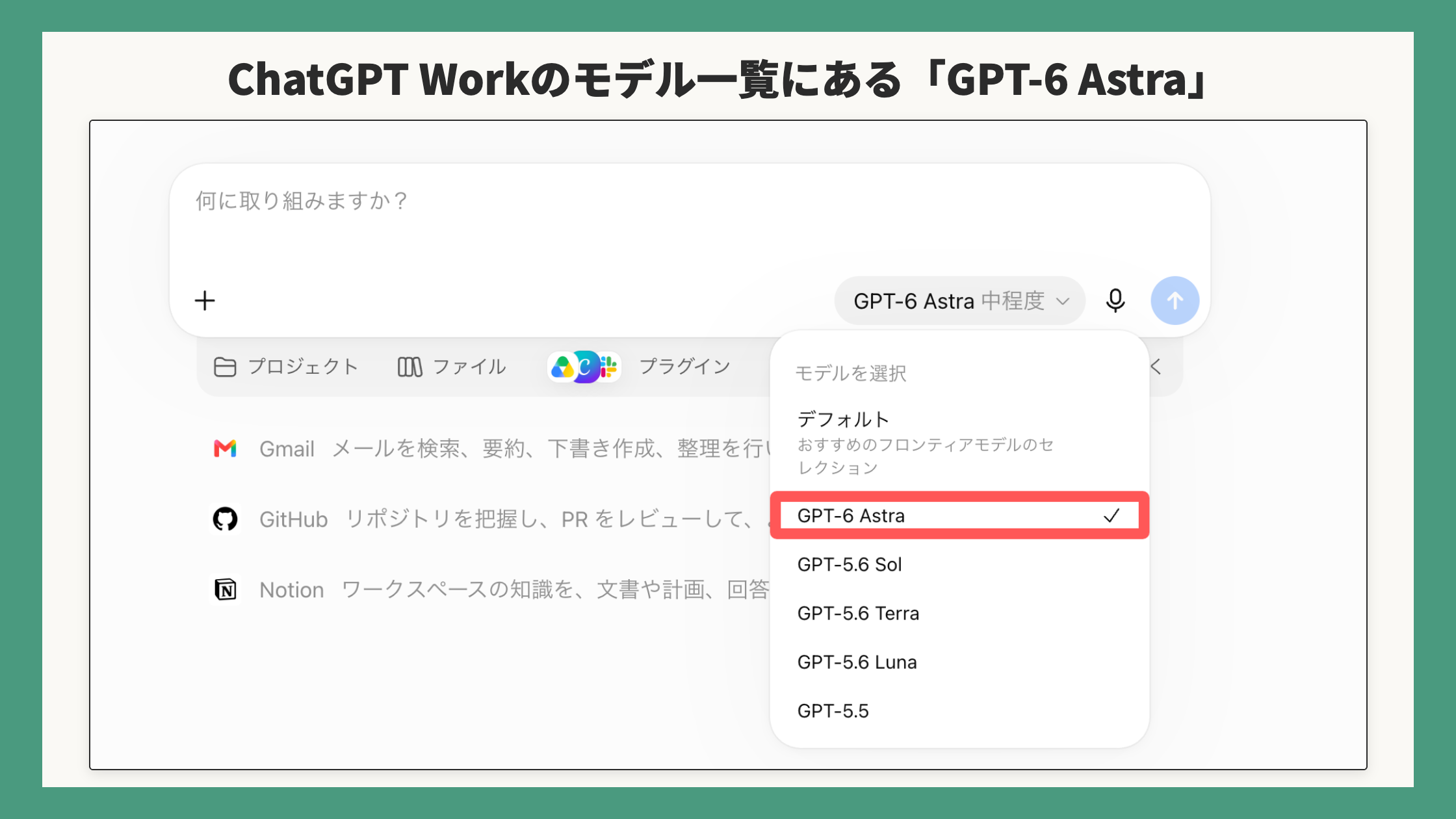Click the Slack plugin icon

609,367
